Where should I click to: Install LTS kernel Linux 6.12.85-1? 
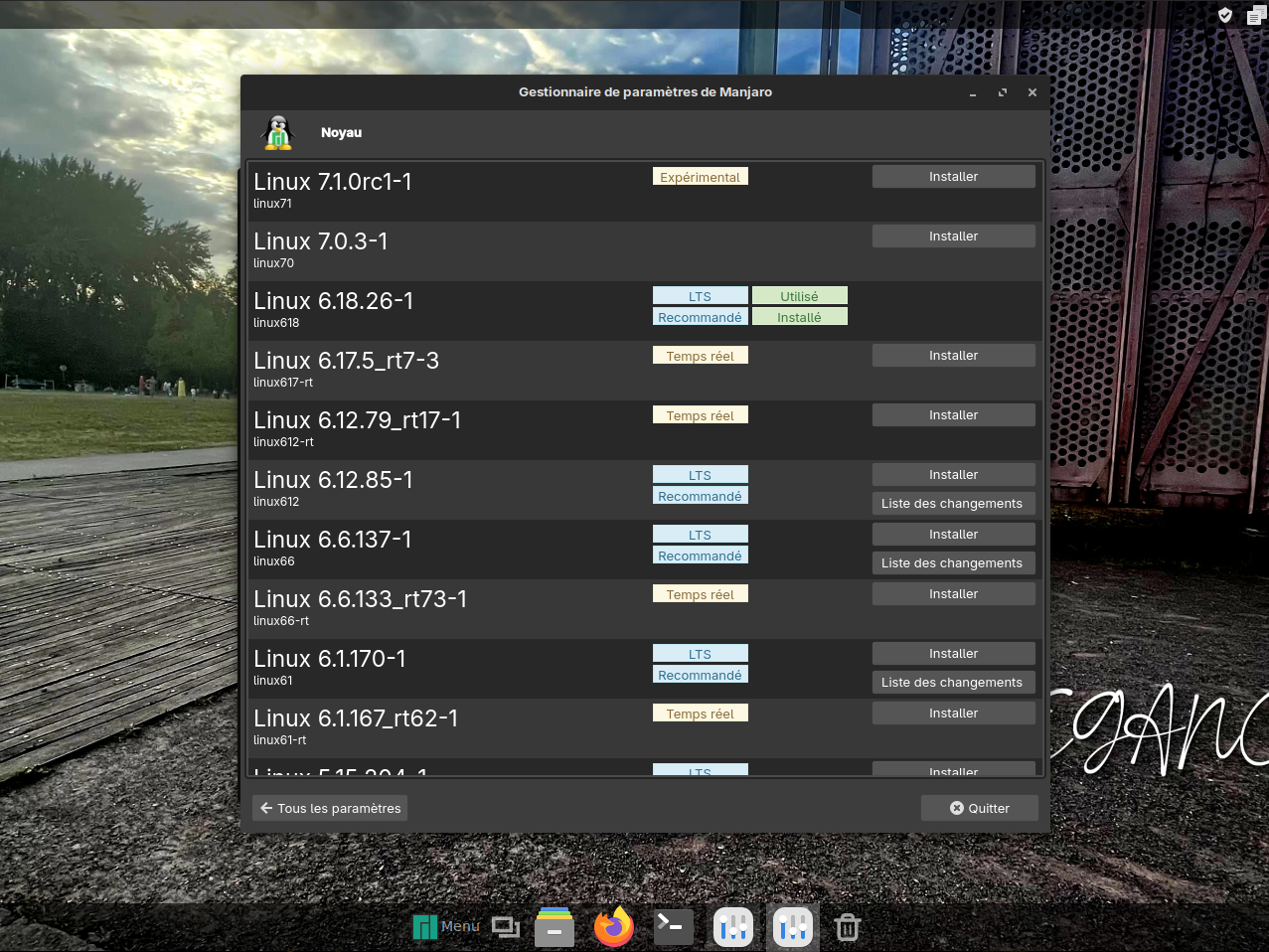[954, 475]
